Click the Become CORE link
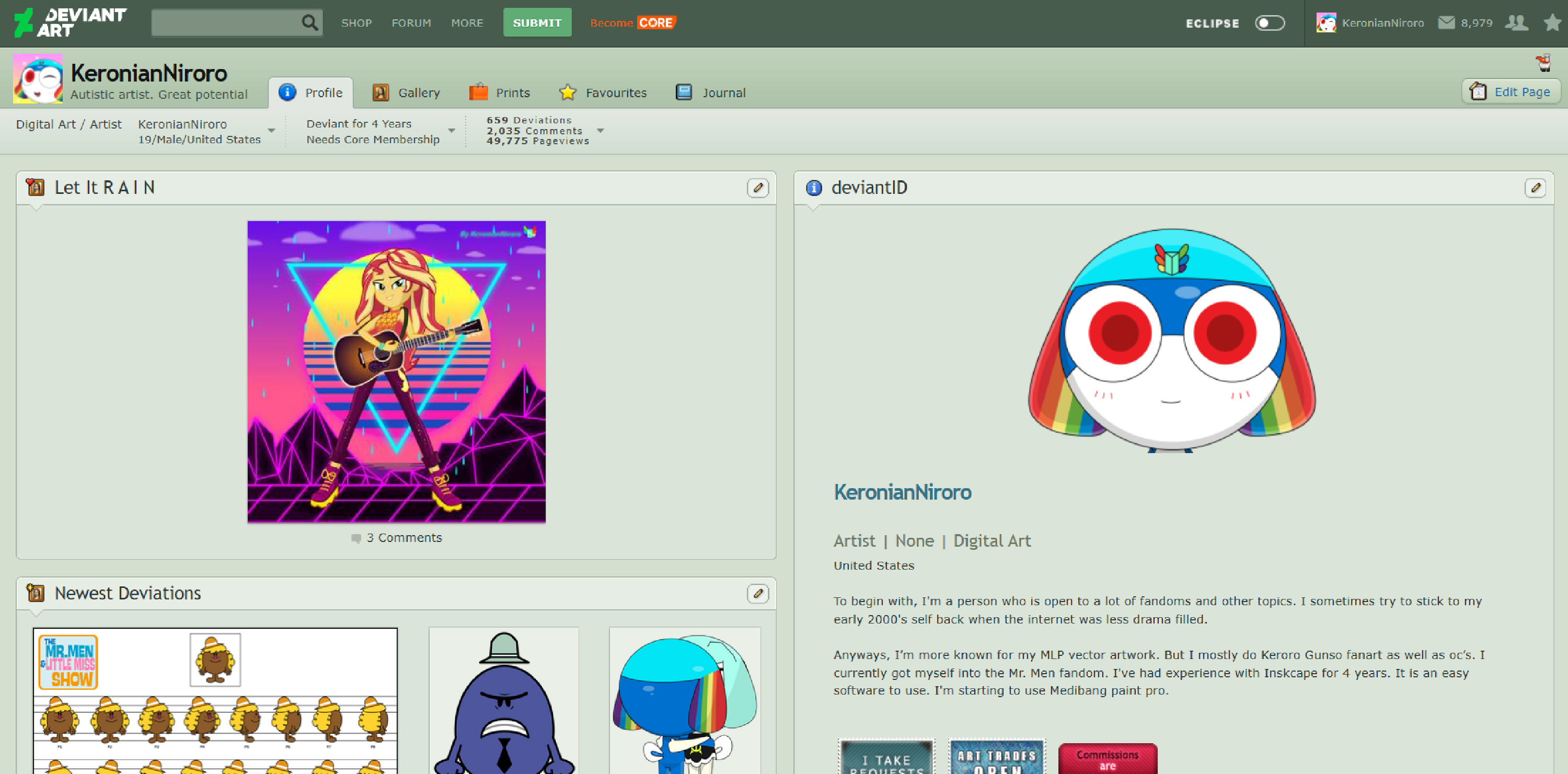The height and width of the screenshot is (774, 1568). [x=633, y=23]
